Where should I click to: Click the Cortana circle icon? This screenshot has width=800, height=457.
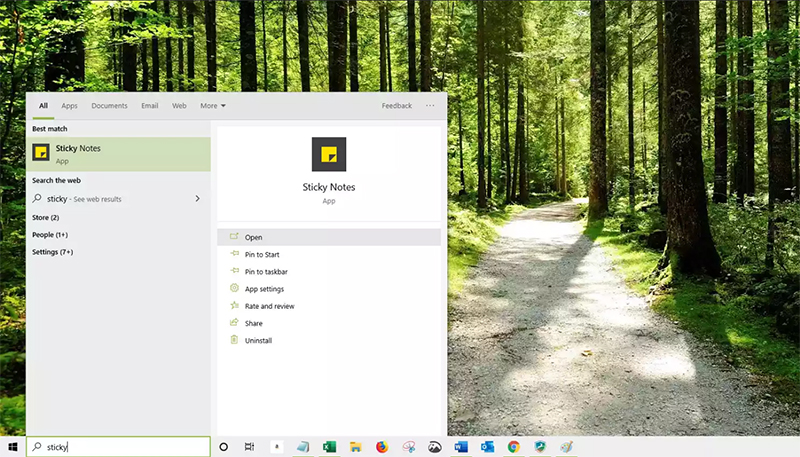click(223, 447)
